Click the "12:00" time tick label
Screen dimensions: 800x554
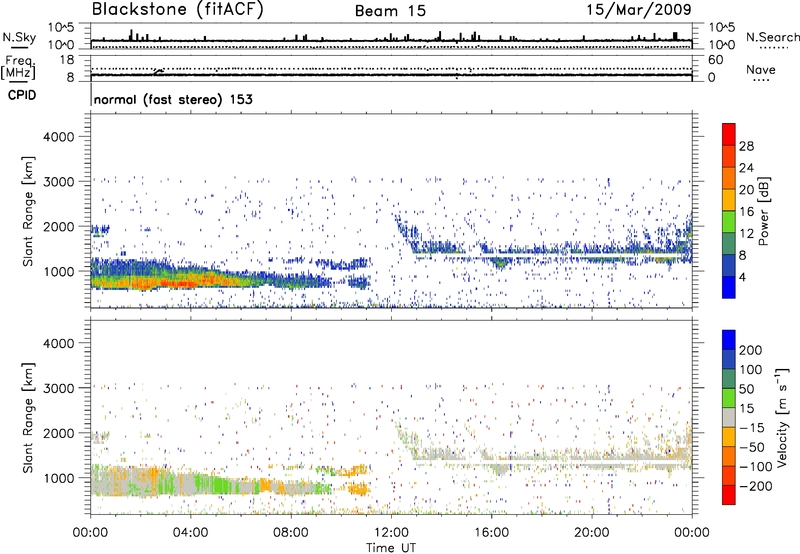pyautogui.click(x=391, y=533)
